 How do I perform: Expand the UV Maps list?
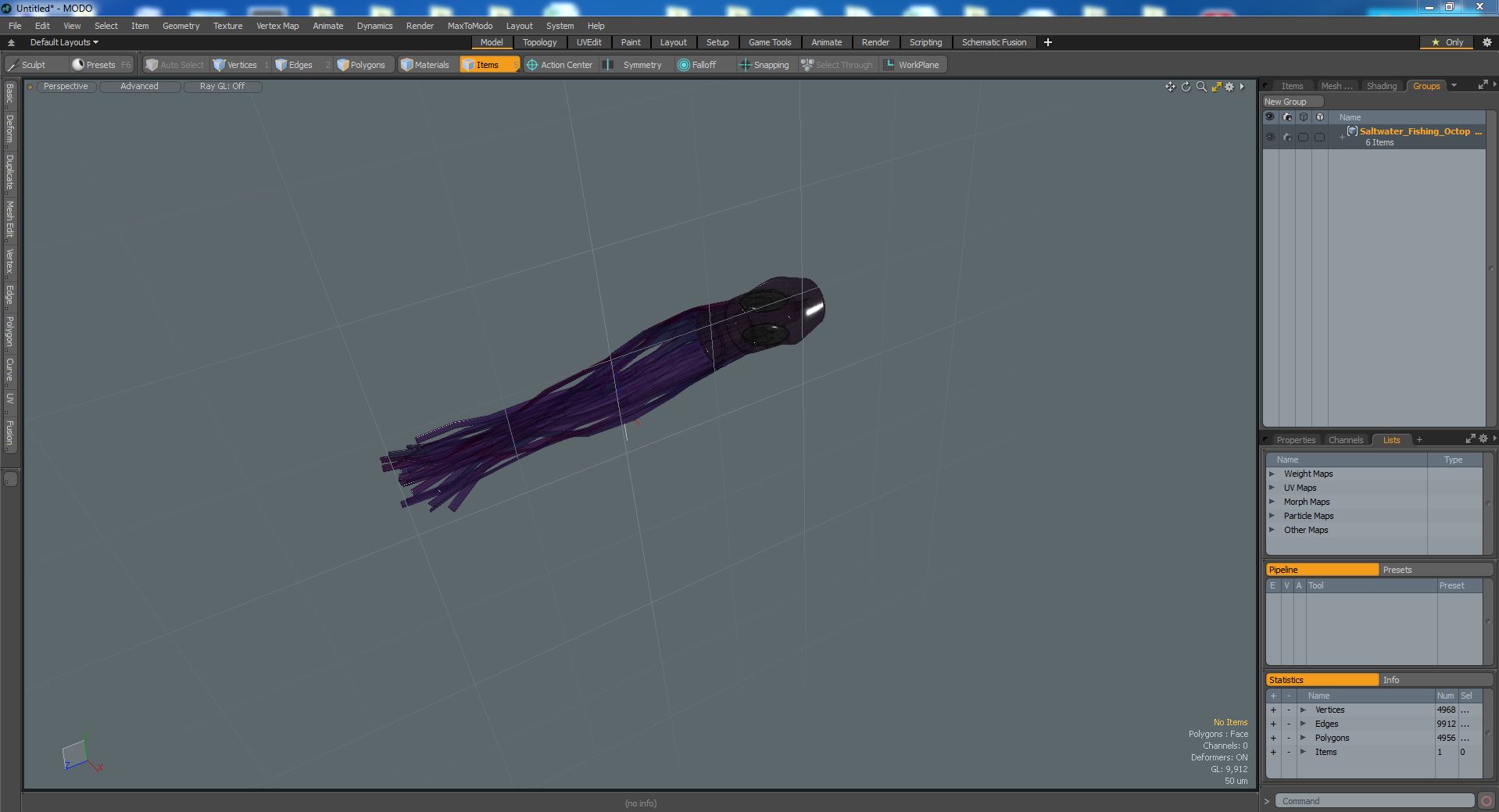pos(1272,488)
